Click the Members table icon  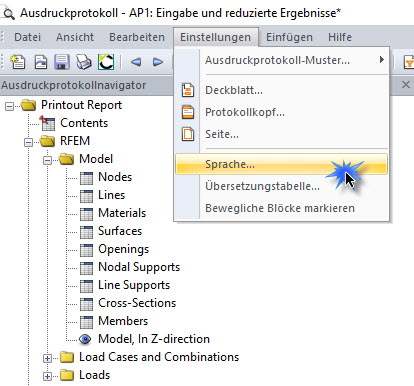pyautogui.click(x=86, y=321)
